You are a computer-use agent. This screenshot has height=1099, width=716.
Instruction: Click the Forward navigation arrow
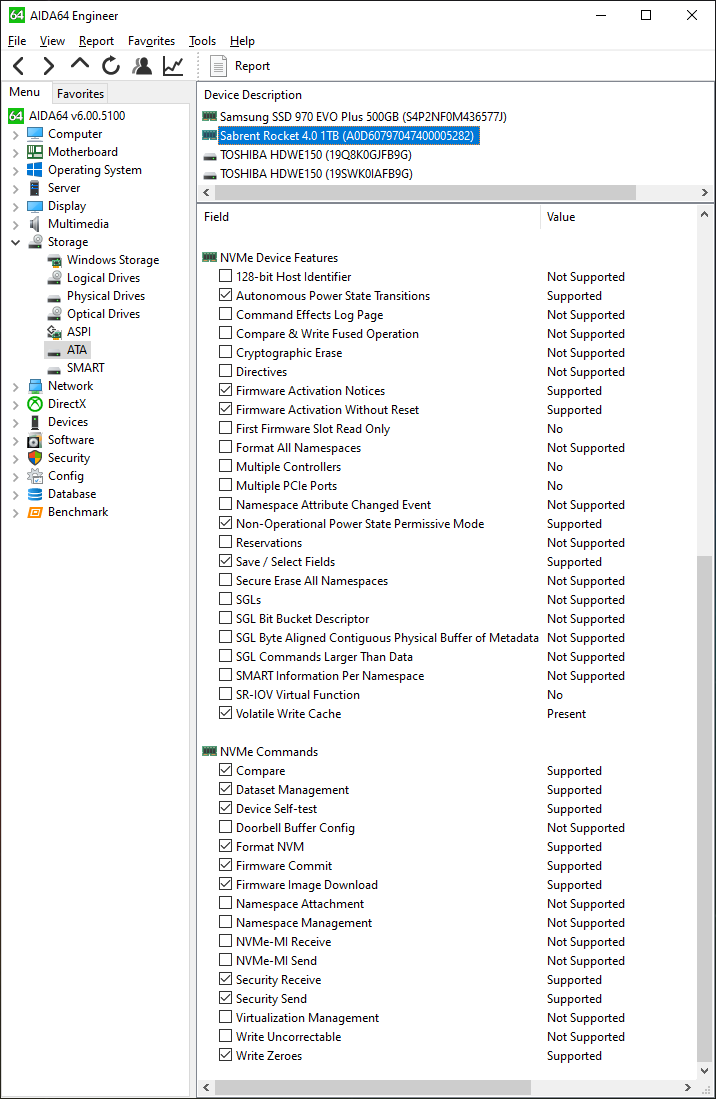(x=48, y=66)
